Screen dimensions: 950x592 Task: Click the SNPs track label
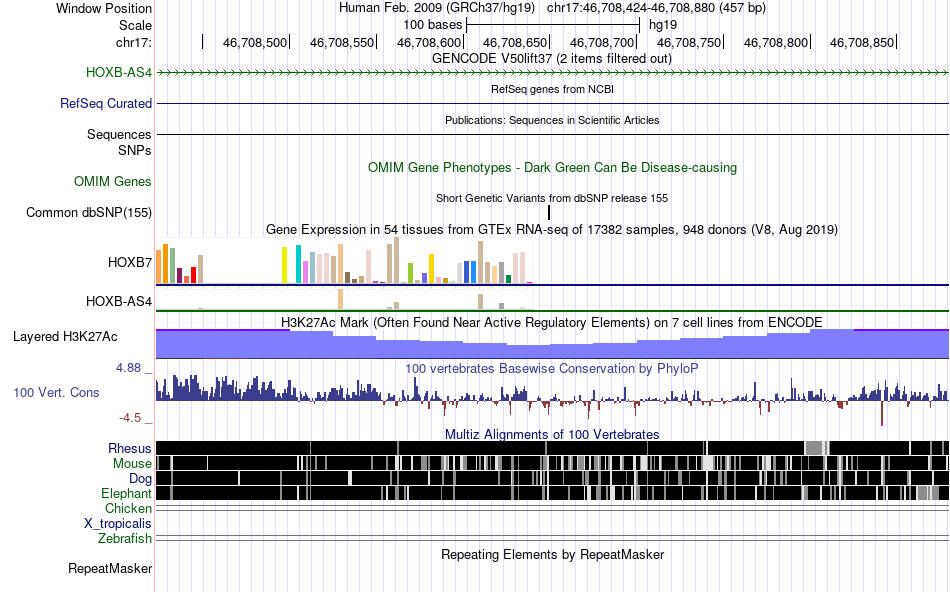pyautogui.click(x=135, y=150)
